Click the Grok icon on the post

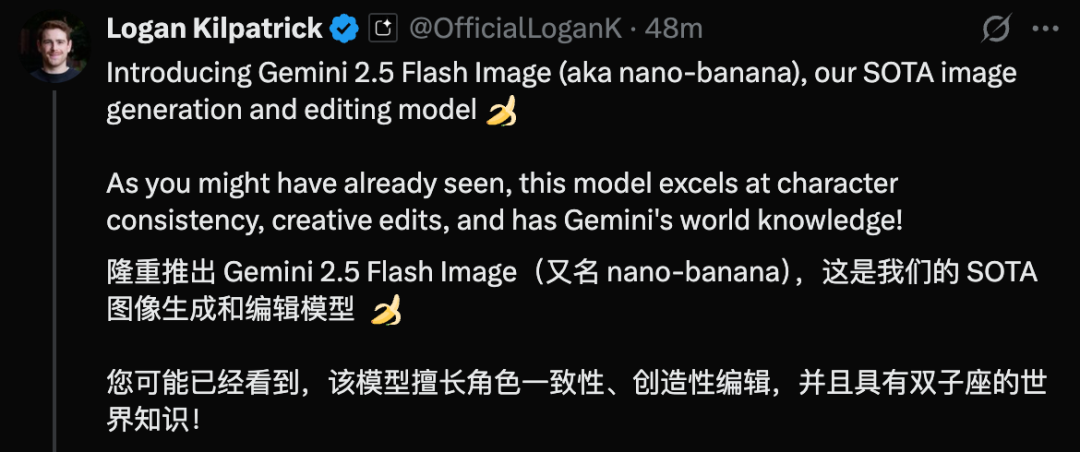(x=995, y=30)
